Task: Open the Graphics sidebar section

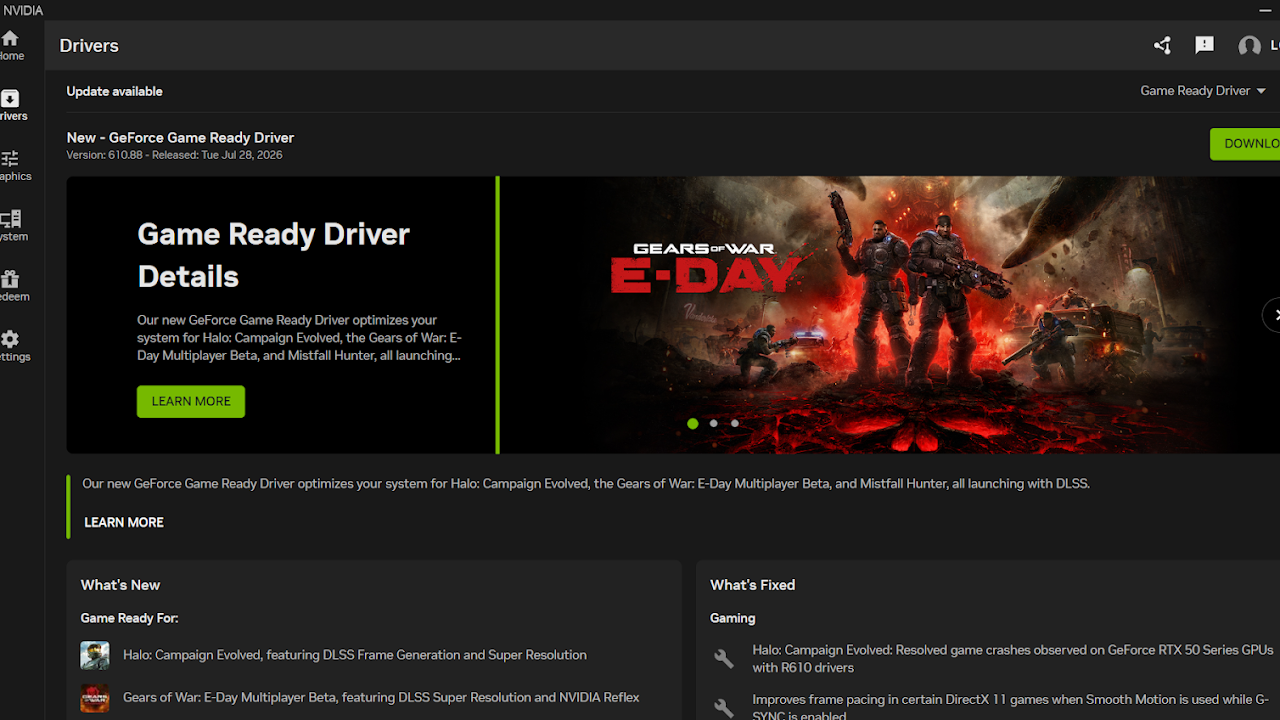Action: pos(12,166)
